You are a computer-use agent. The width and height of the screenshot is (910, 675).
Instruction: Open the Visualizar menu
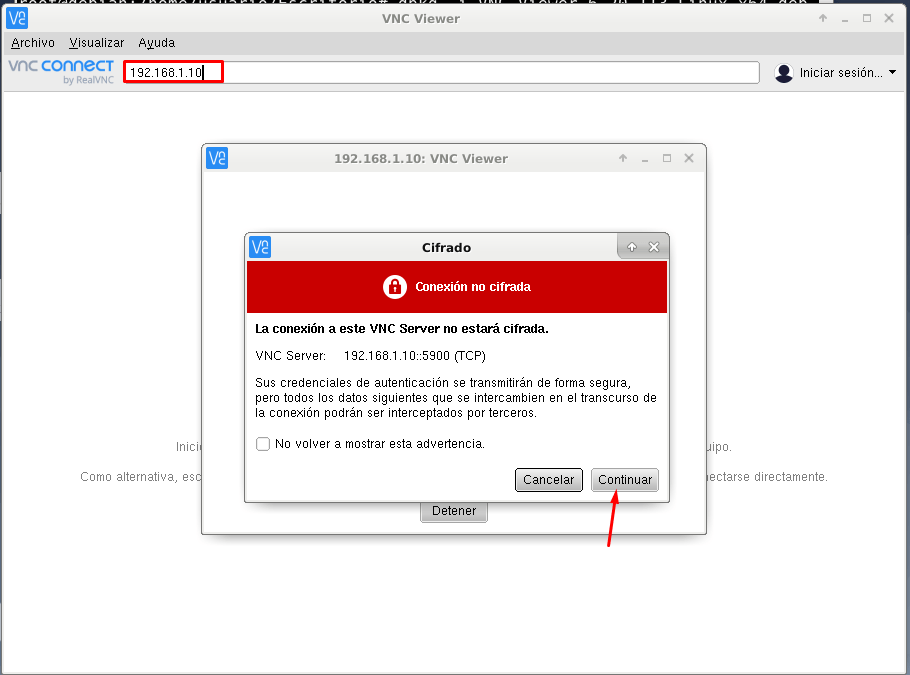pyautogui.click(x=97, y=43)
